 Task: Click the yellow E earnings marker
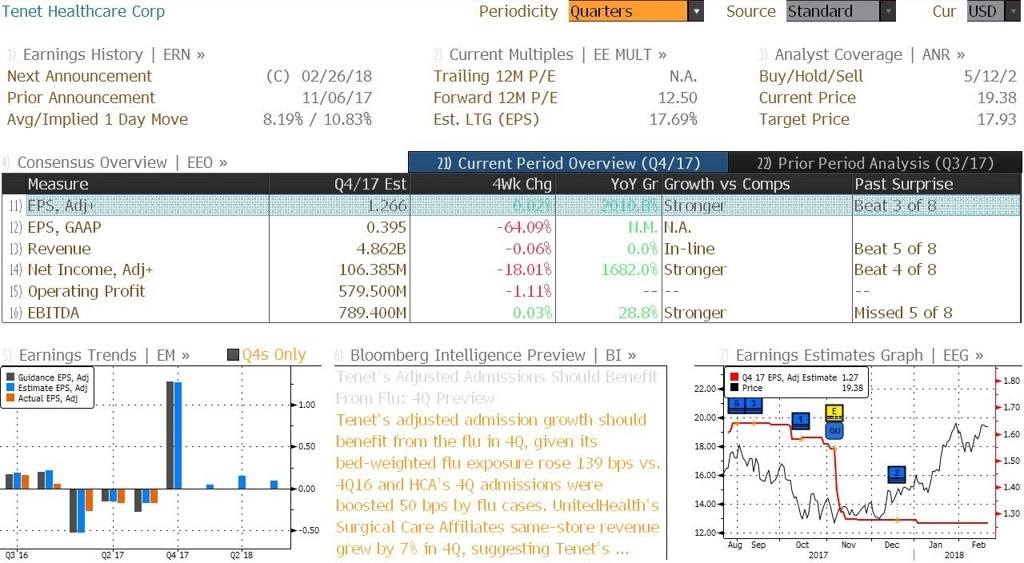click(835, 413)
